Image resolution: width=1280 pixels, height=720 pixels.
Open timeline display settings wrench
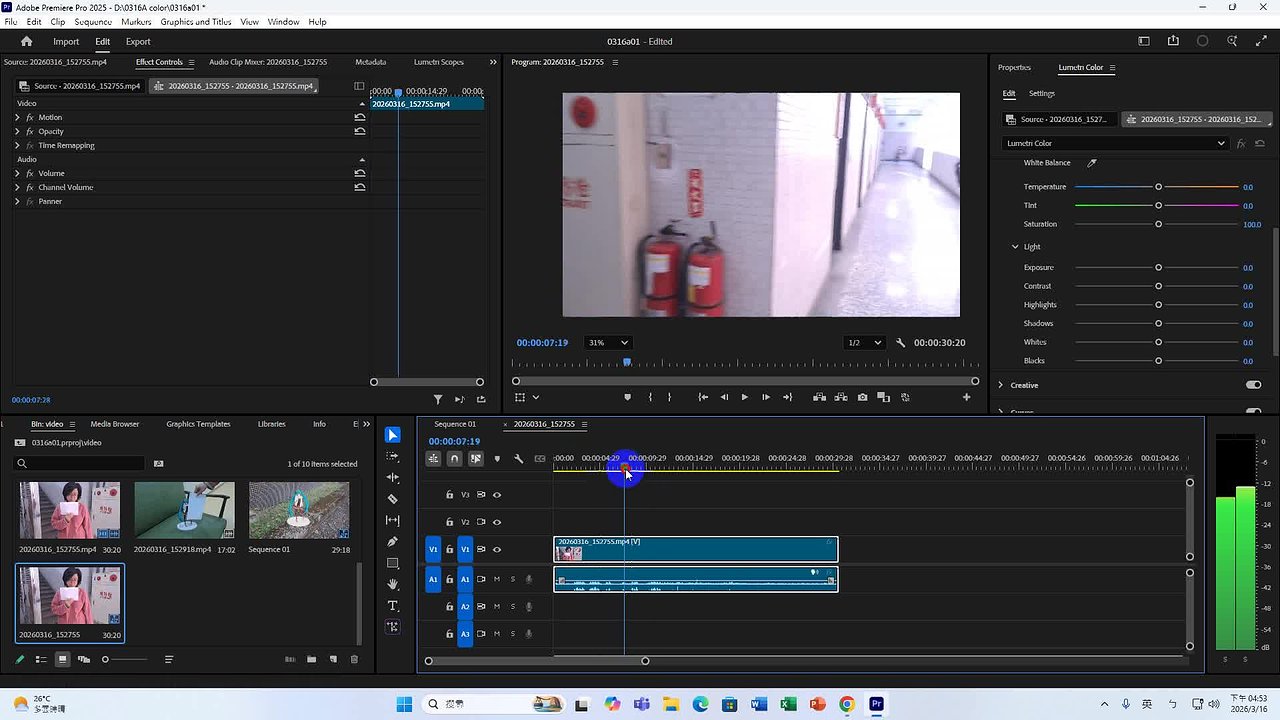pyautogui.click(x=518, y=459)
